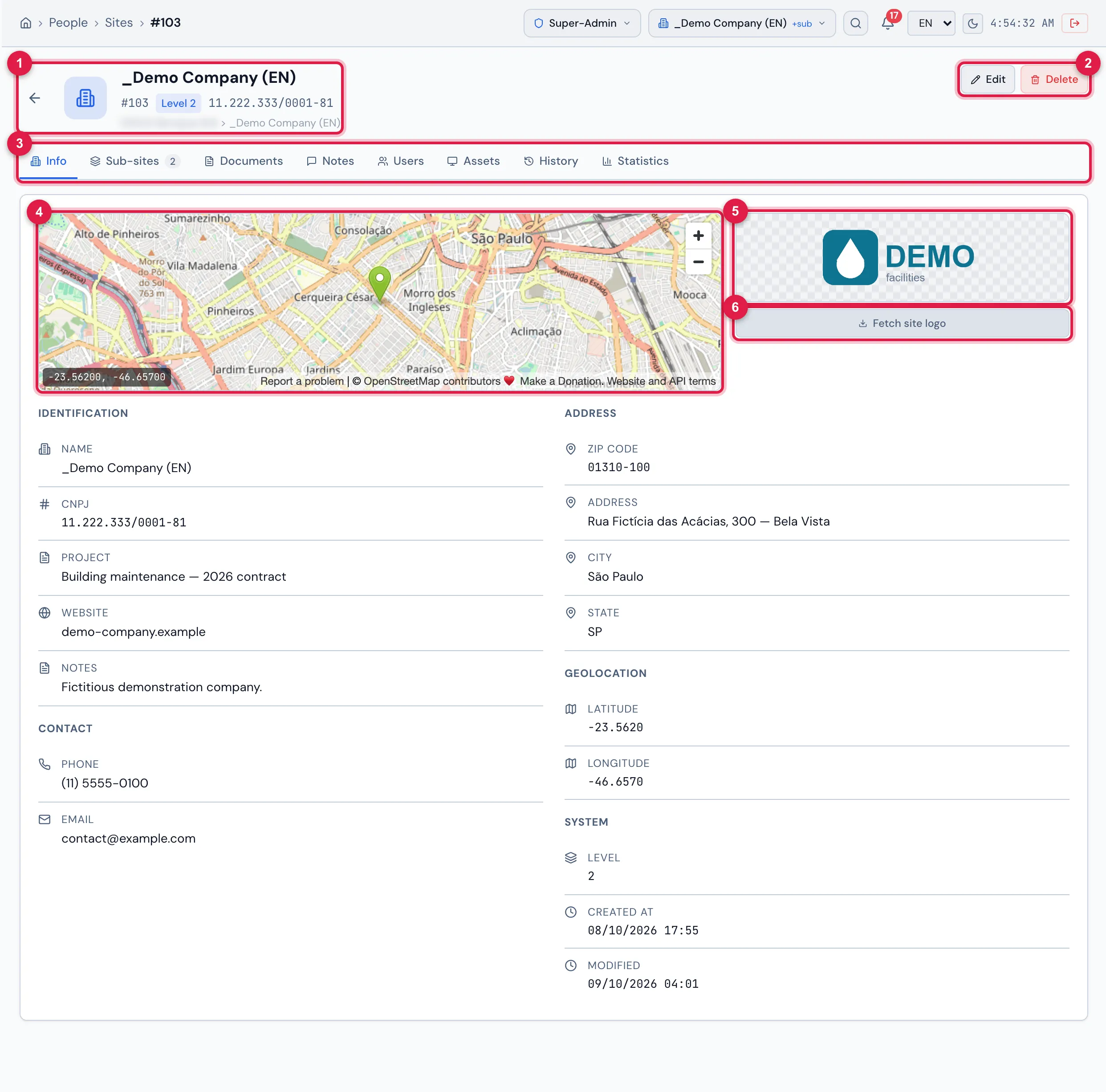Open the History tab
The image size is (1106, 1092).
[551, 161]
